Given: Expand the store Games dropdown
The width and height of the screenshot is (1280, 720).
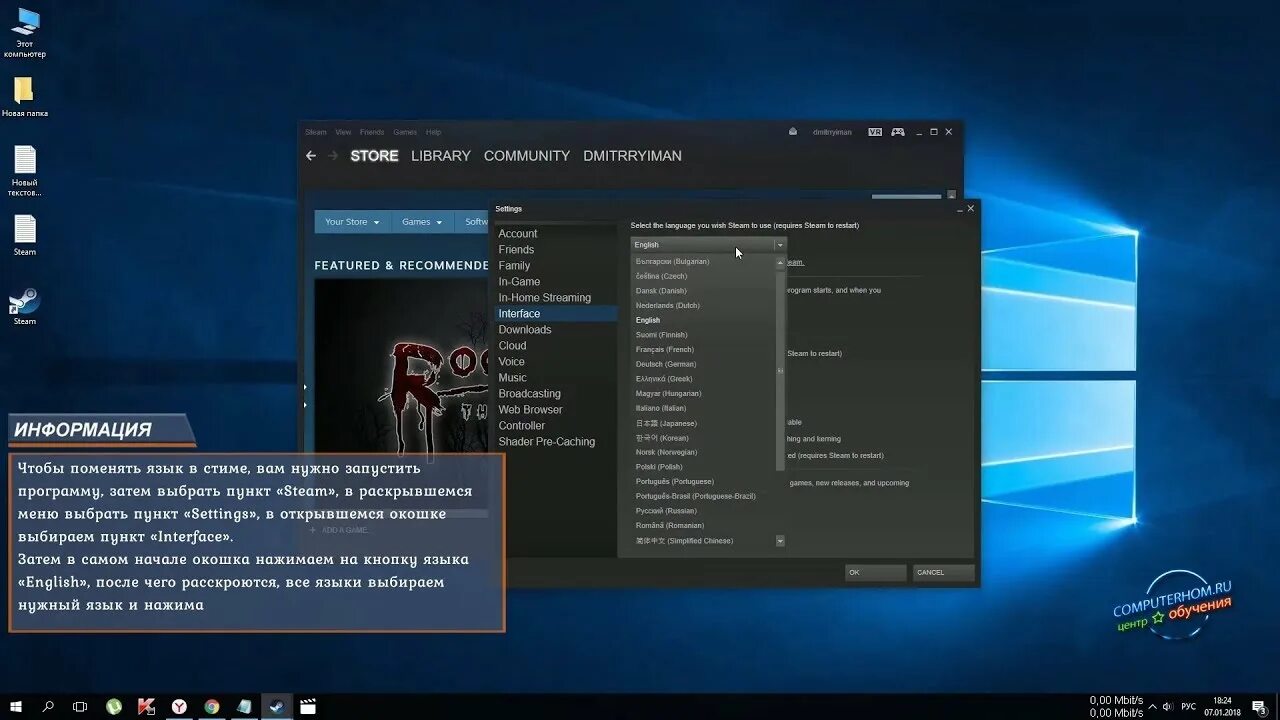Looking at the screenshot, I should click(x=421, y=222).
